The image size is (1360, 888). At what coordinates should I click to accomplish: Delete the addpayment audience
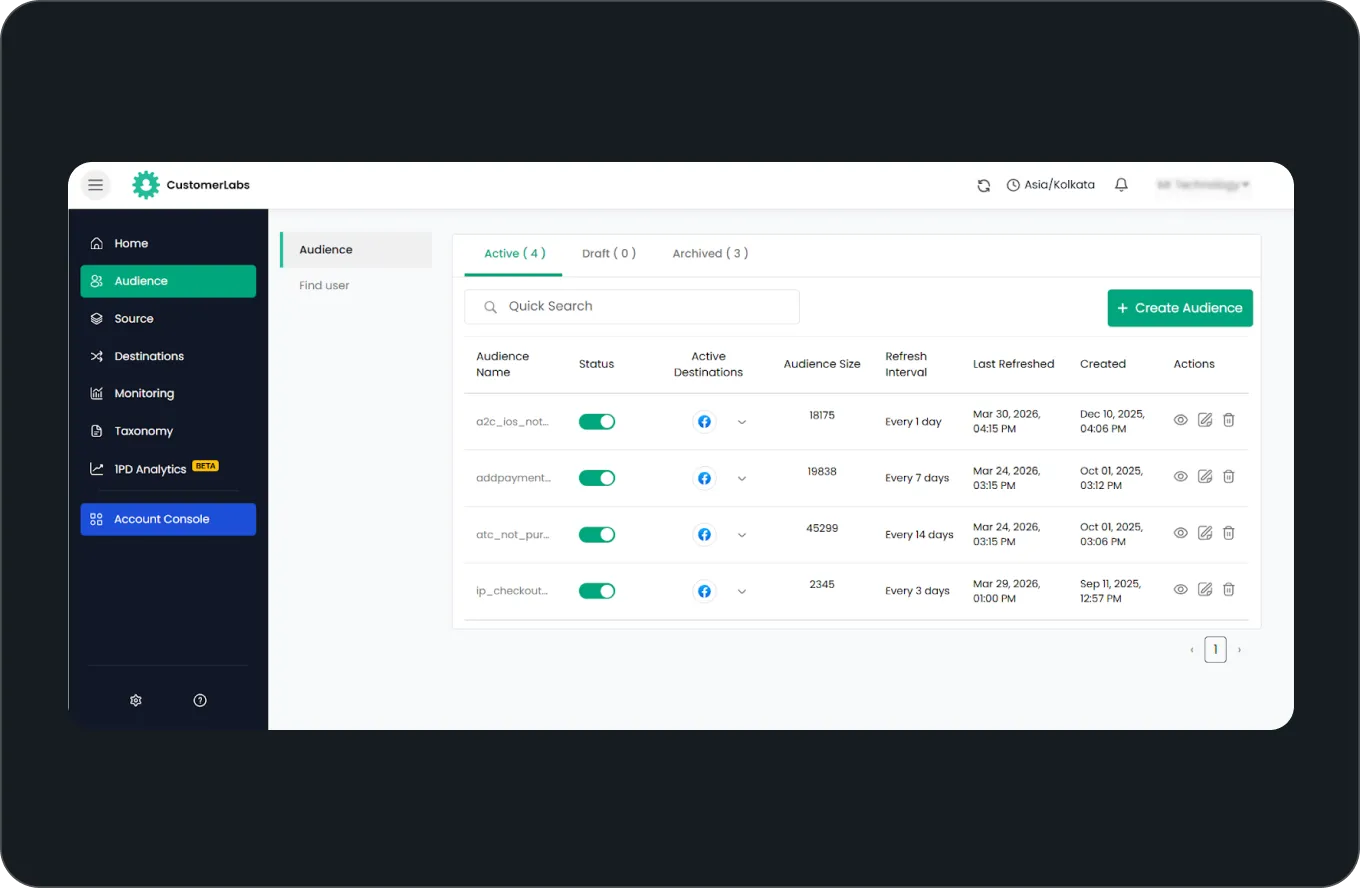point(1229,476)
